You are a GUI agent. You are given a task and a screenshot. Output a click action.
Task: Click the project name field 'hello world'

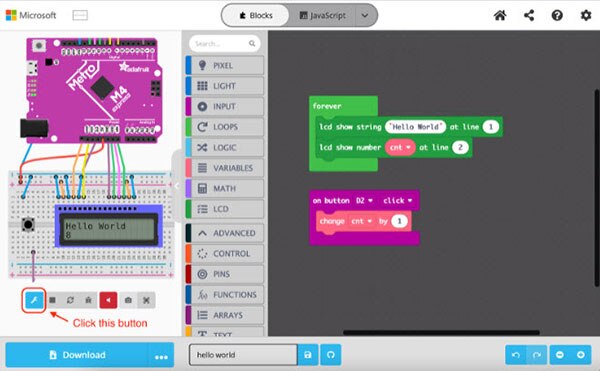coord(243,355)
